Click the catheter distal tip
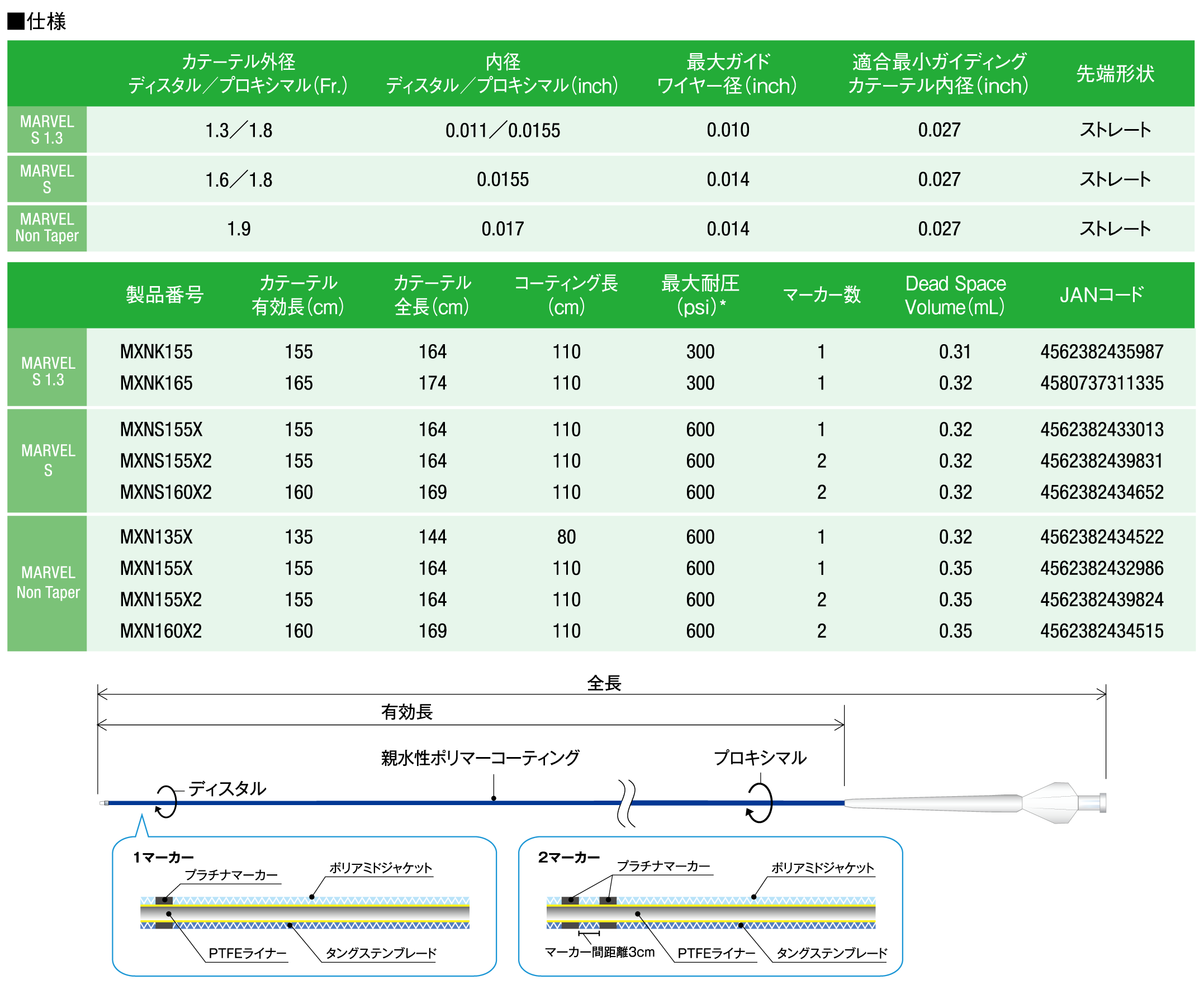The width and height of the screenshot is (1204, 985). [103, 803]
